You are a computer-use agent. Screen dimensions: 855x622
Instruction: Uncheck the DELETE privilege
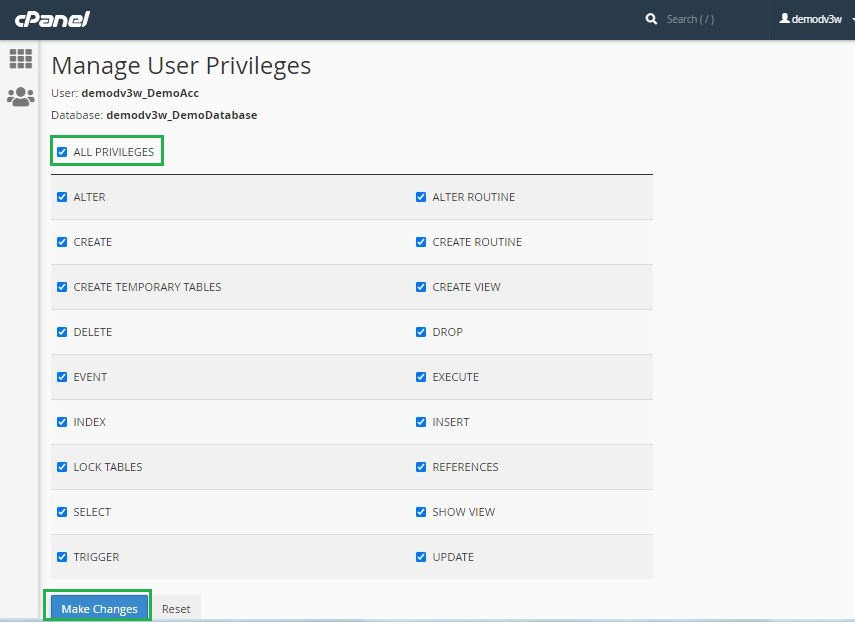click(62, 332)
